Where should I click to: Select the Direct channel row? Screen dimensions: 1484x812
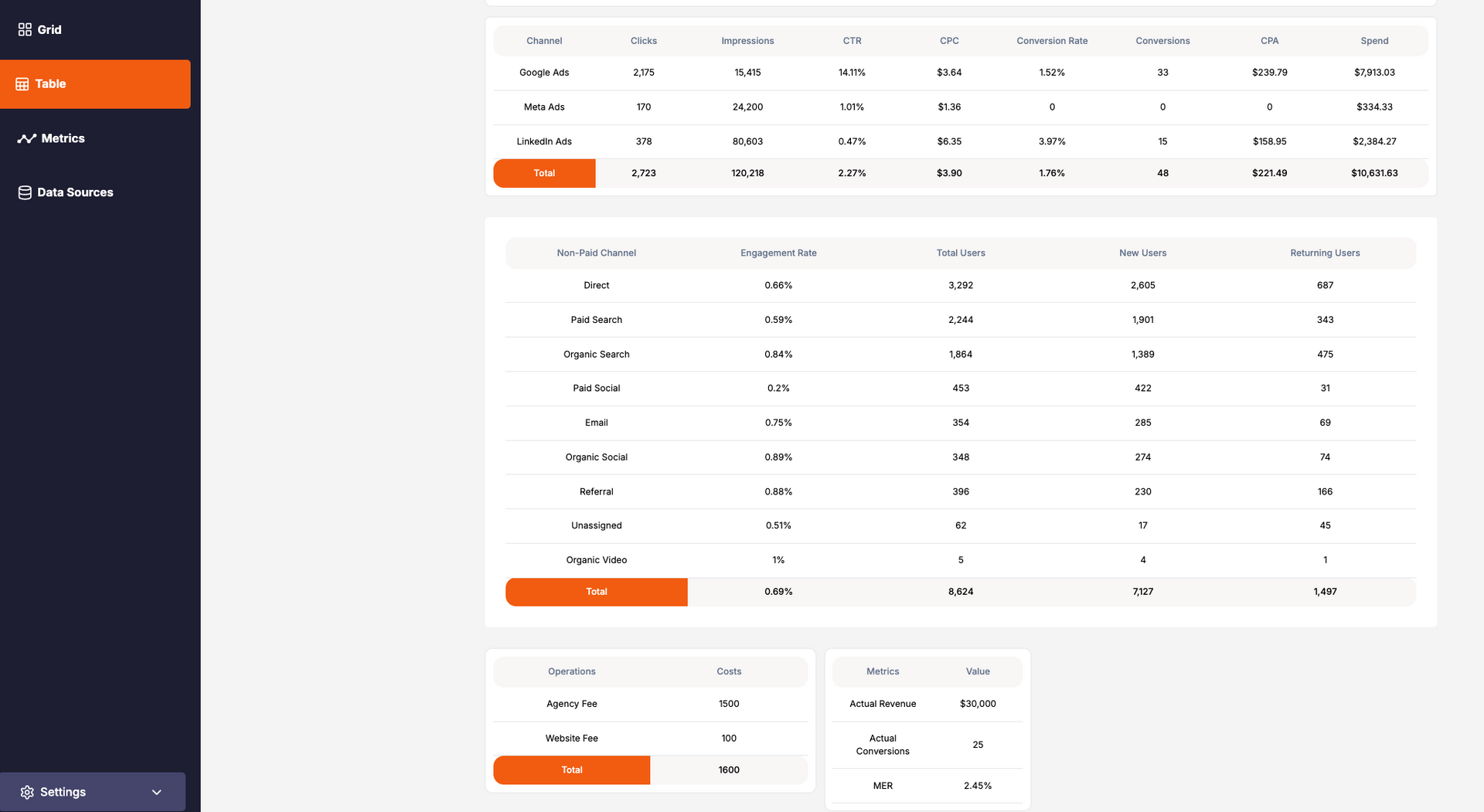tap(961, 286)
